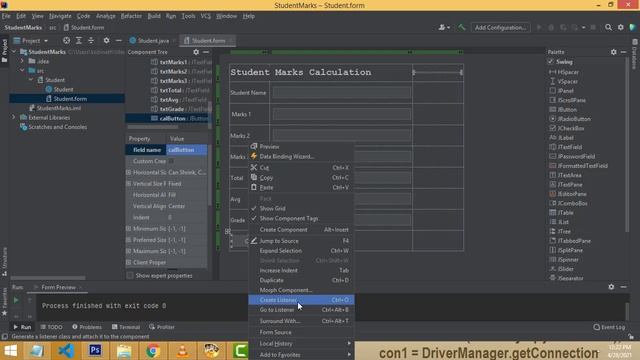
Task: Open Chrome from the taskbar
Action: (153, 351)
